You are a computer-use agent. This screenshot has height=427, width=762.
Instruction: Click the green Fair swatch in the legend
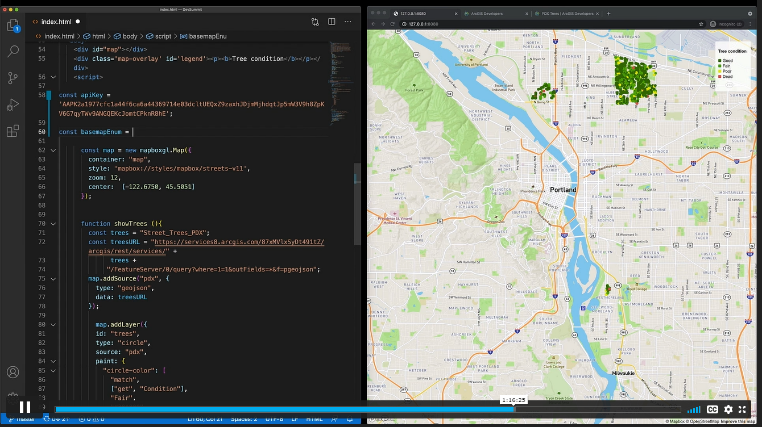[x=720, y=66]
